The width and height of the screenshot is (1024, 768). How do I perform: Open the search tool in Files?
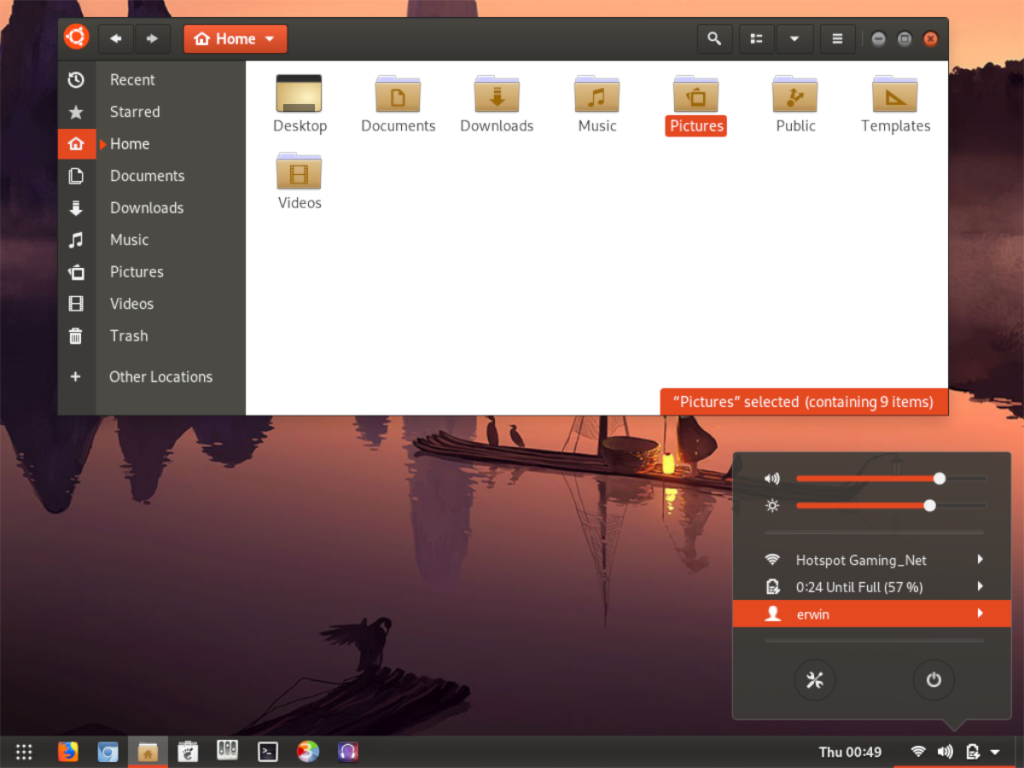714,38
